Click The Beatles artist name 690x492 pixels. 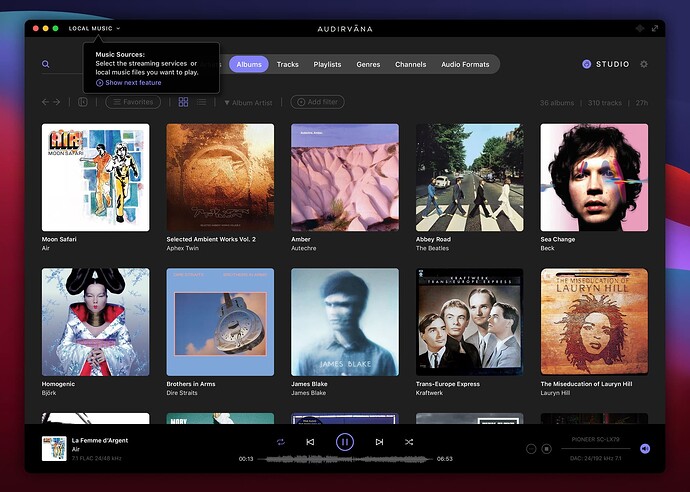pos(432,248)
